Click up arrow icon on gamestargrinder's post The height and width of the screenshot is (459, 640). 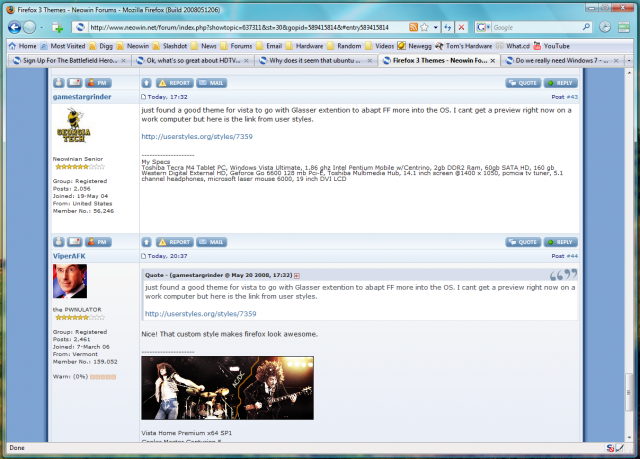pyautogui.click(x=146, y=83)
